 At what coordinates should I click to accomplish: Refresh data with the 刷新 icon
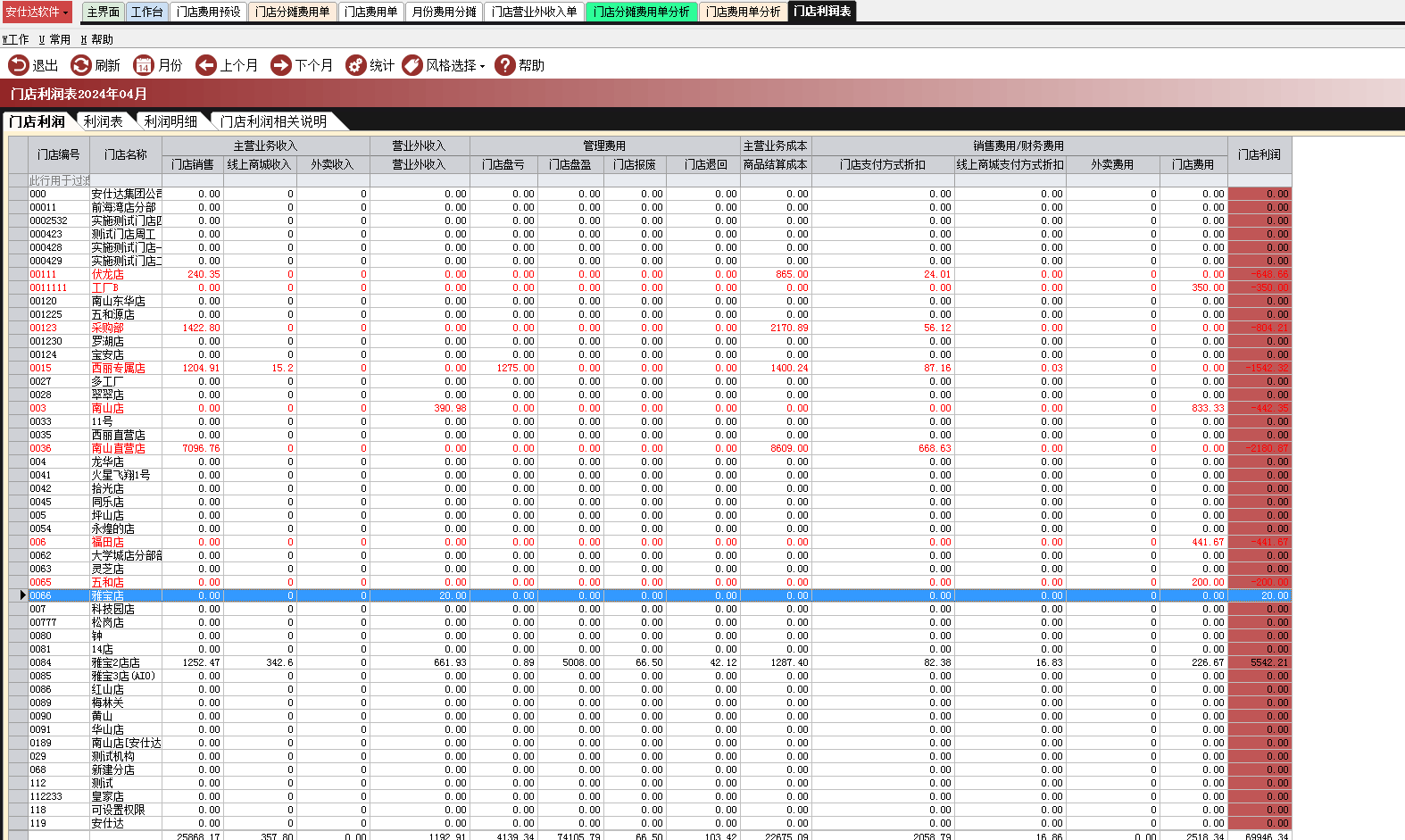[81, 65]
